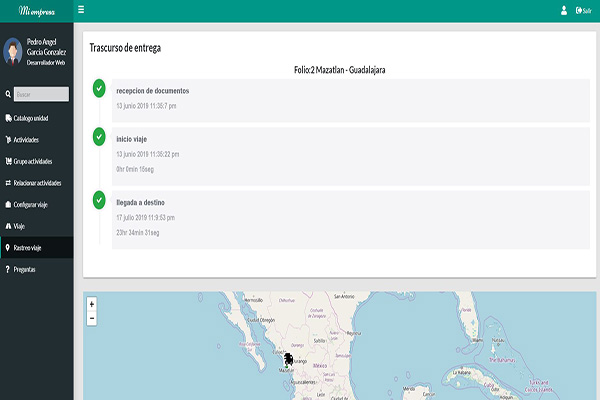600x400 pixels.
Task: Zoom in the map with plus button
Action: (x=92, y=304)
